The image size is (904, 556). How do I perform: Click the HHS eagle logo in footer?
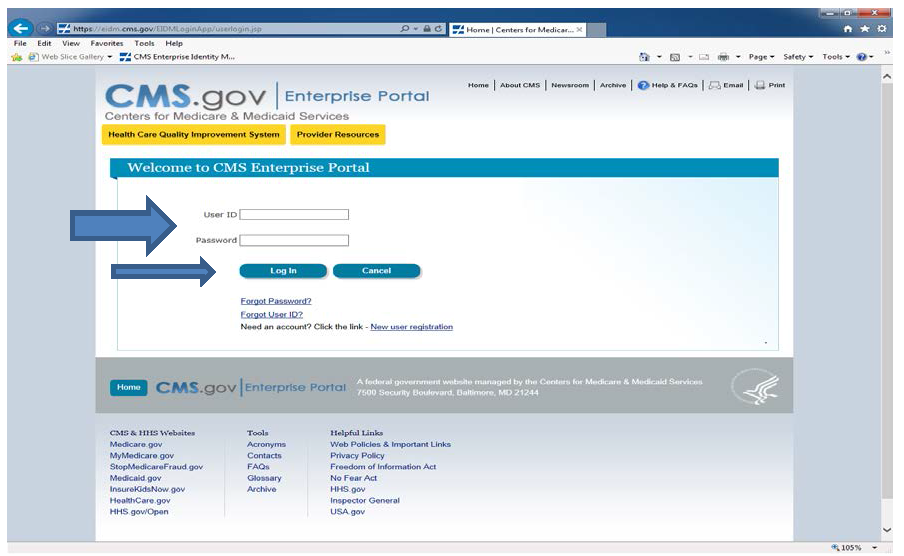click(756, 387)
